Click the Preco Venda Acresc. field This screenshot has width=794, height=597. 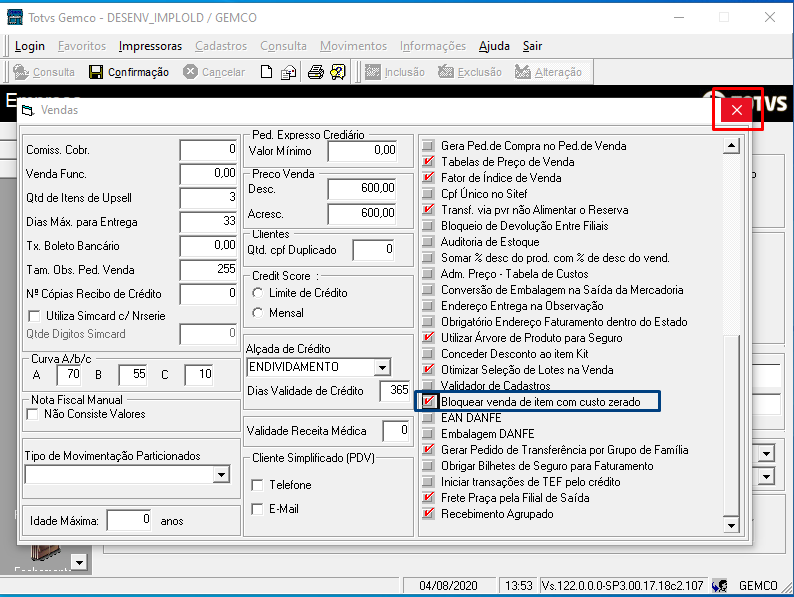pos(362,213)
